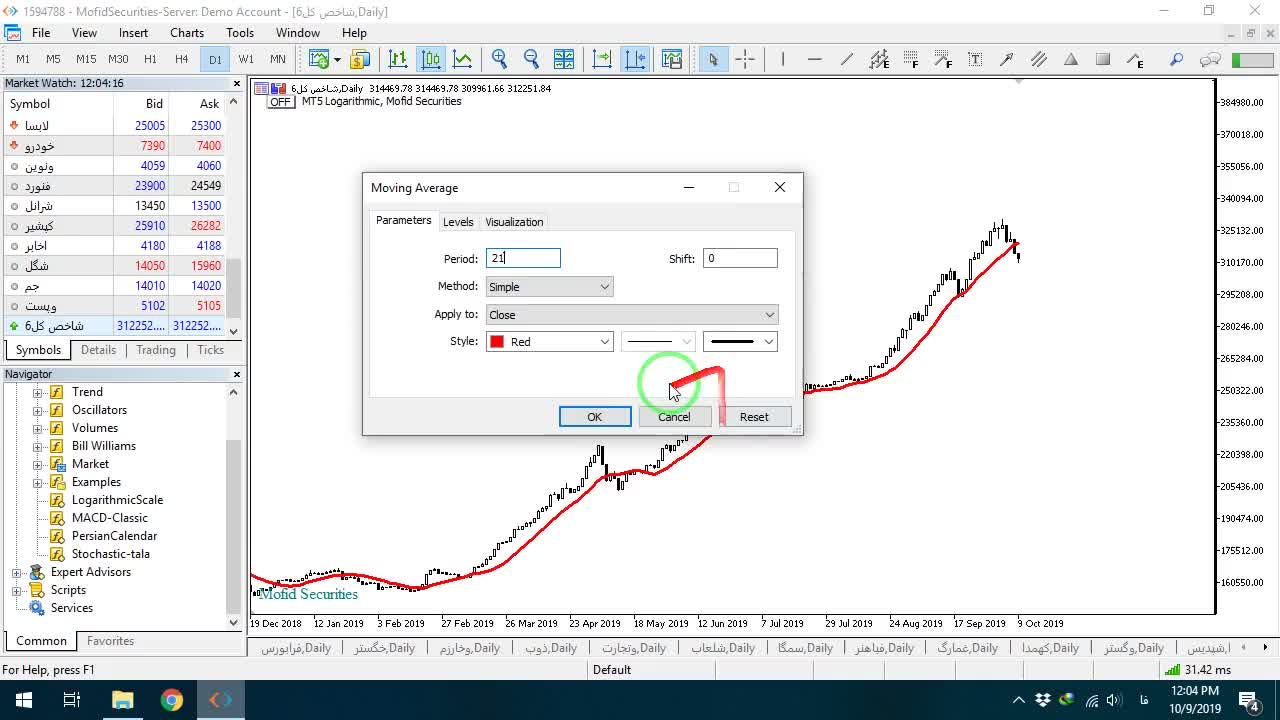
Task: Select the H4 timeframe button
Action: point(181,59)
